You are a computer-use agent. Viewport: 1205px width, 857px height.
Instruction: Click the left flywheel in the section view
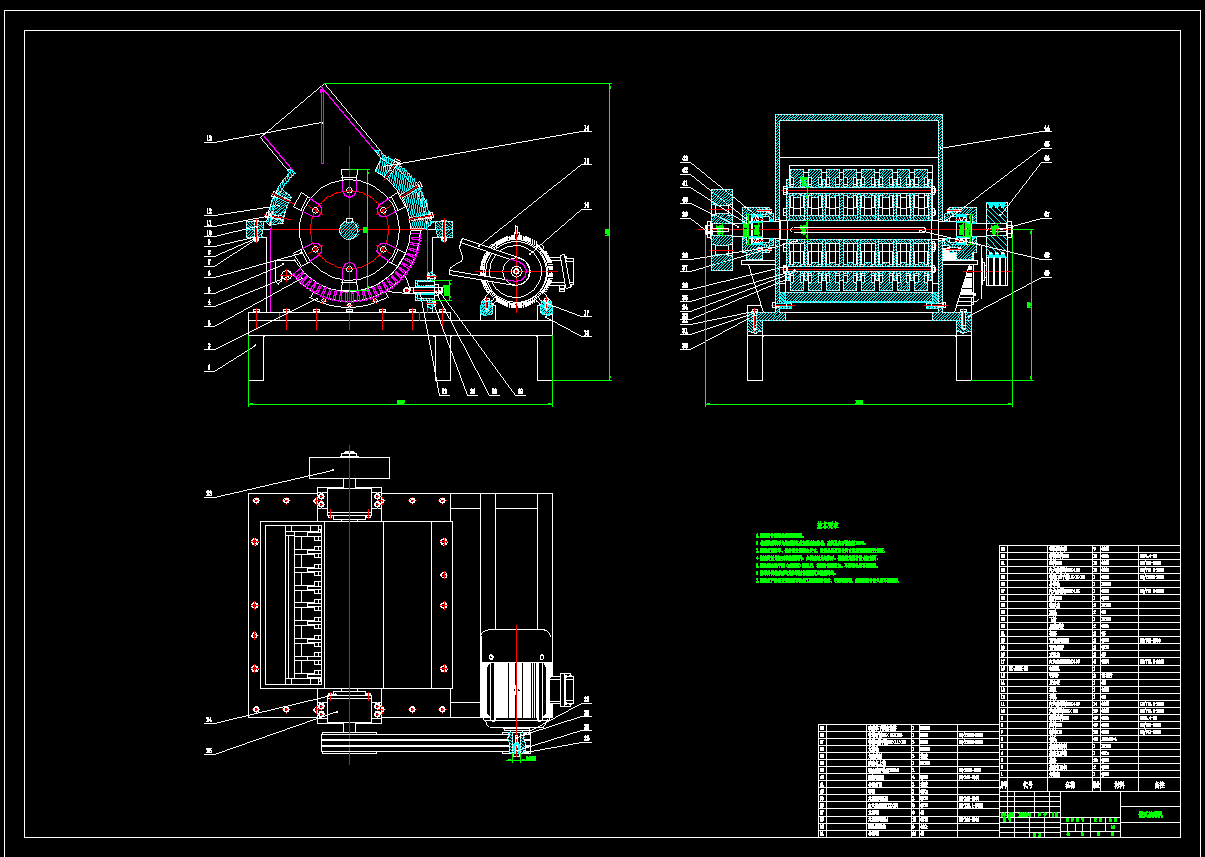click(x=722, y=228)
